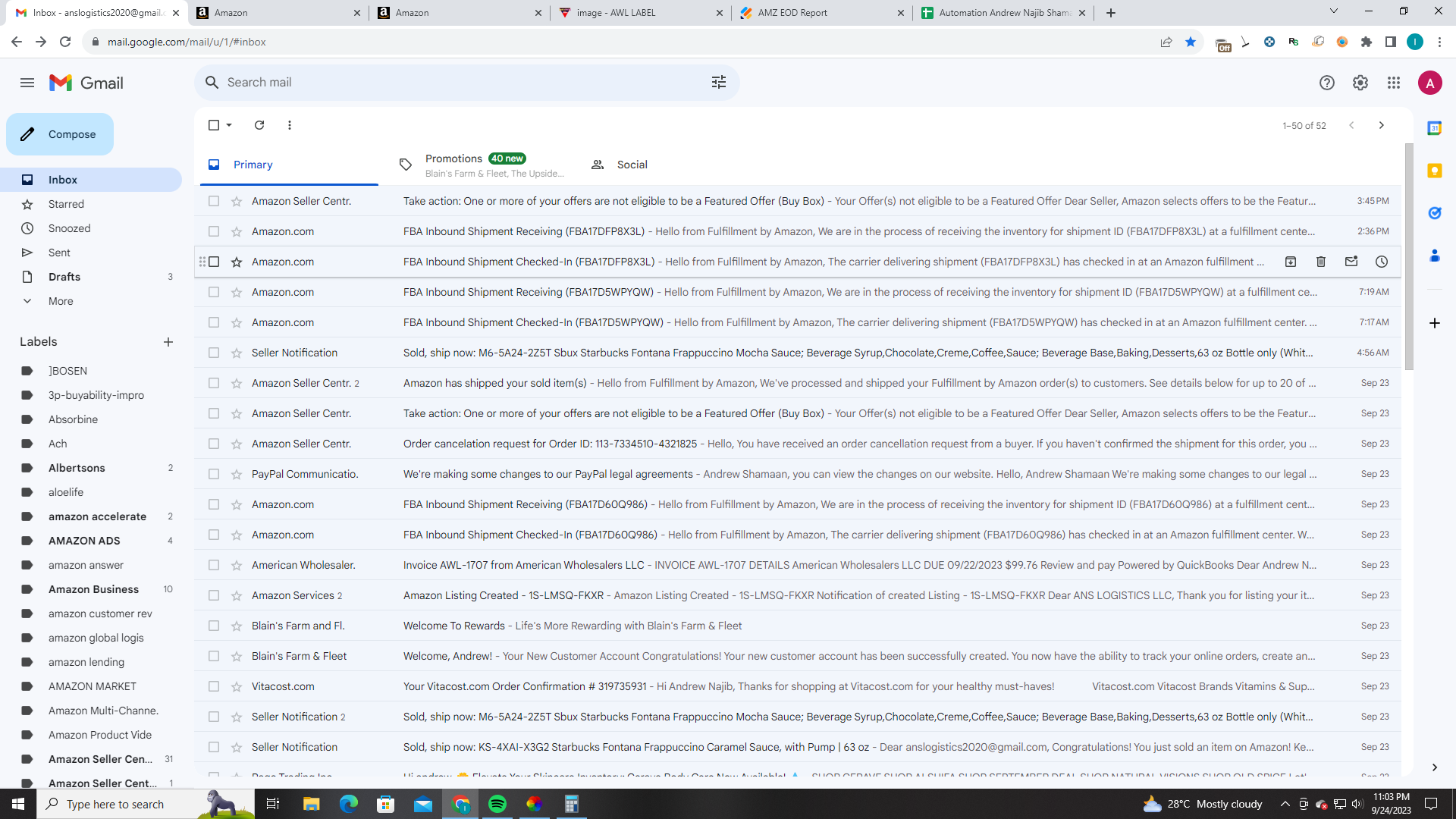Click the refresh inbox icon
The height and width of the screenshot is (819, 1456).
259,125
